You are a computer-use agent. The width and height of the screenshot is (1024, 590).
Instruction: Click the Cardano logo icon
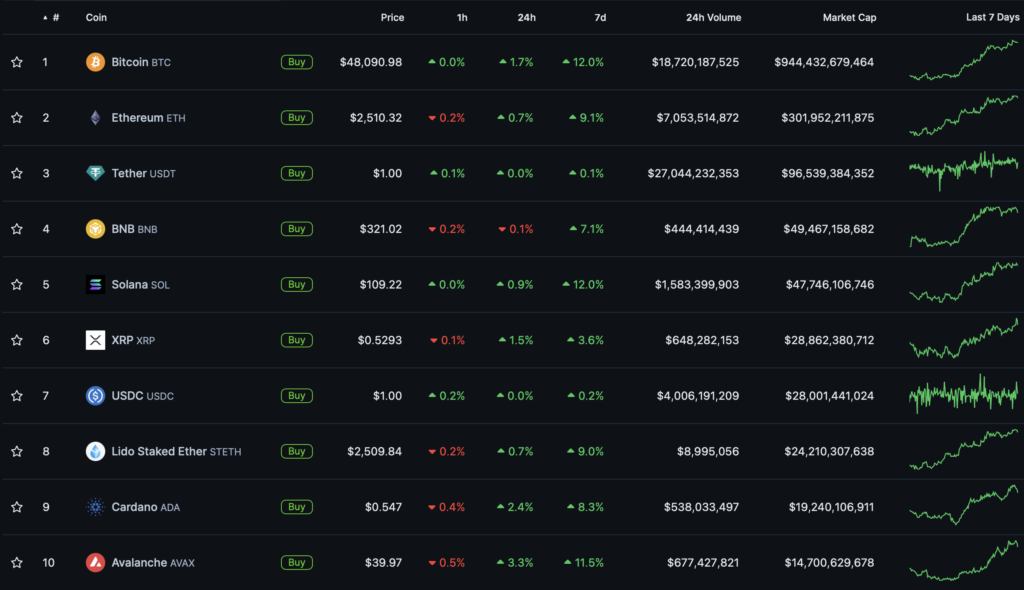point(95,507)
